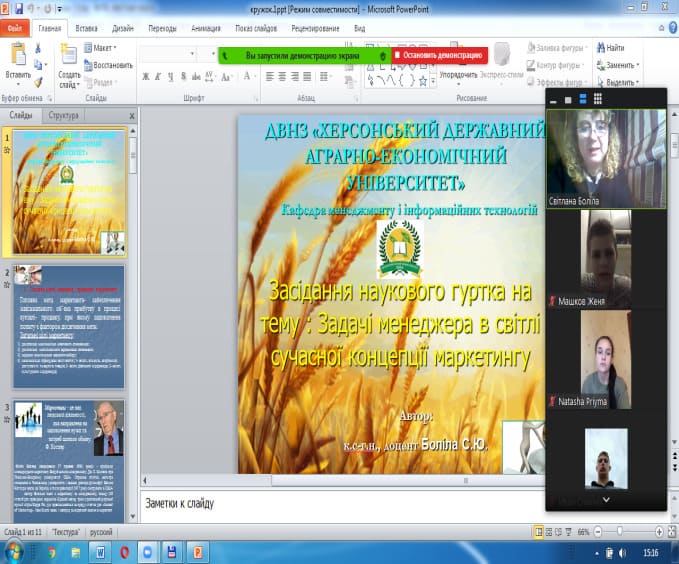Screen dimensions: 679x564
Task: Open the Вставка ribbon tab
Action: tap(86, 28)
